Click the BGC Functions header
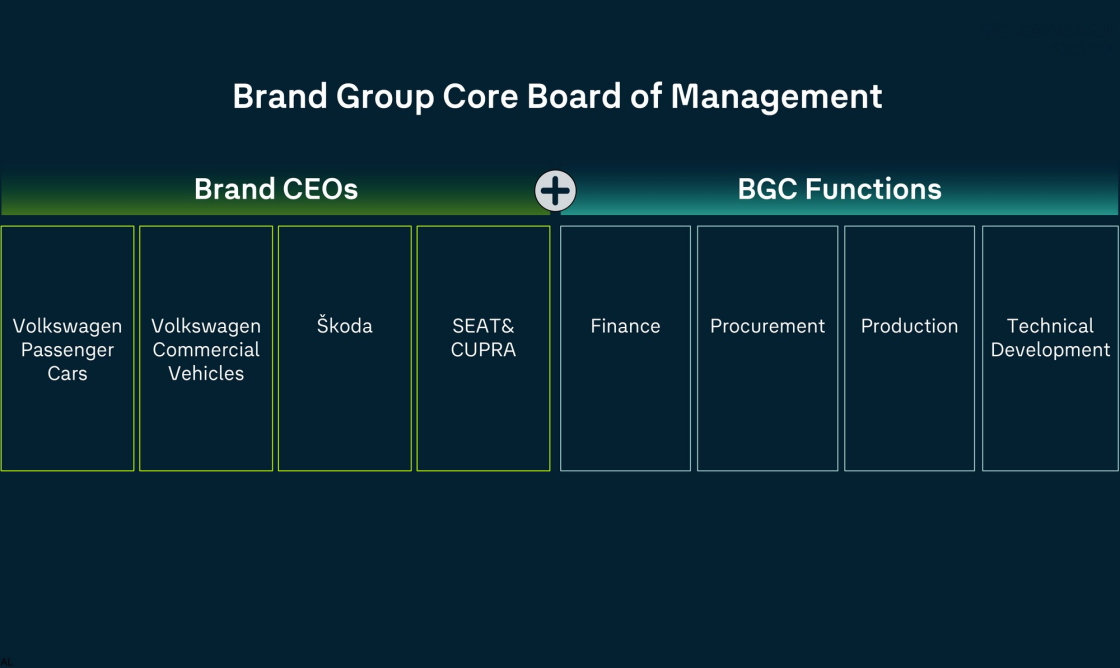 coord(839,189)
